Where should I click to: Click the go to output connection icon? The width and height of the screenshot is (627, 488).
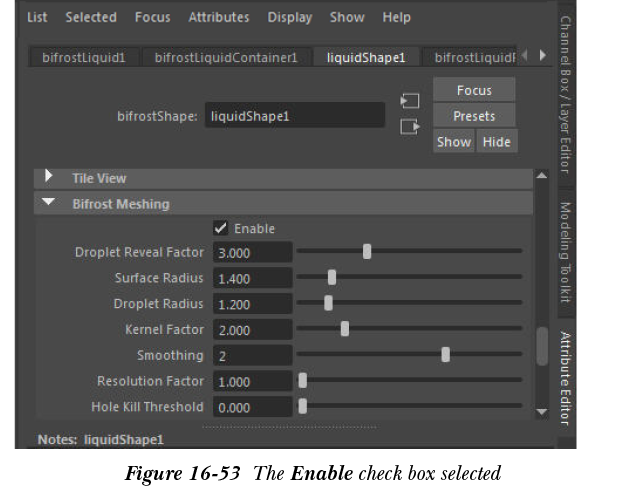tap(408, 127)
